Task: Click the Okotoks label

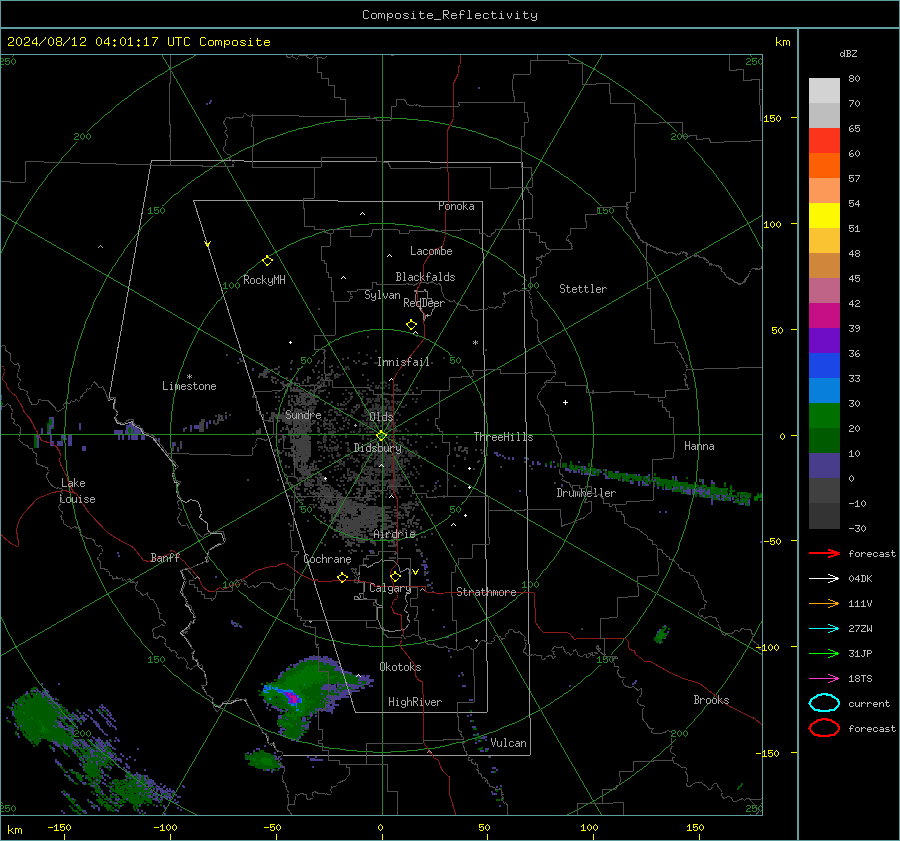Action: (x=400, y=667)
